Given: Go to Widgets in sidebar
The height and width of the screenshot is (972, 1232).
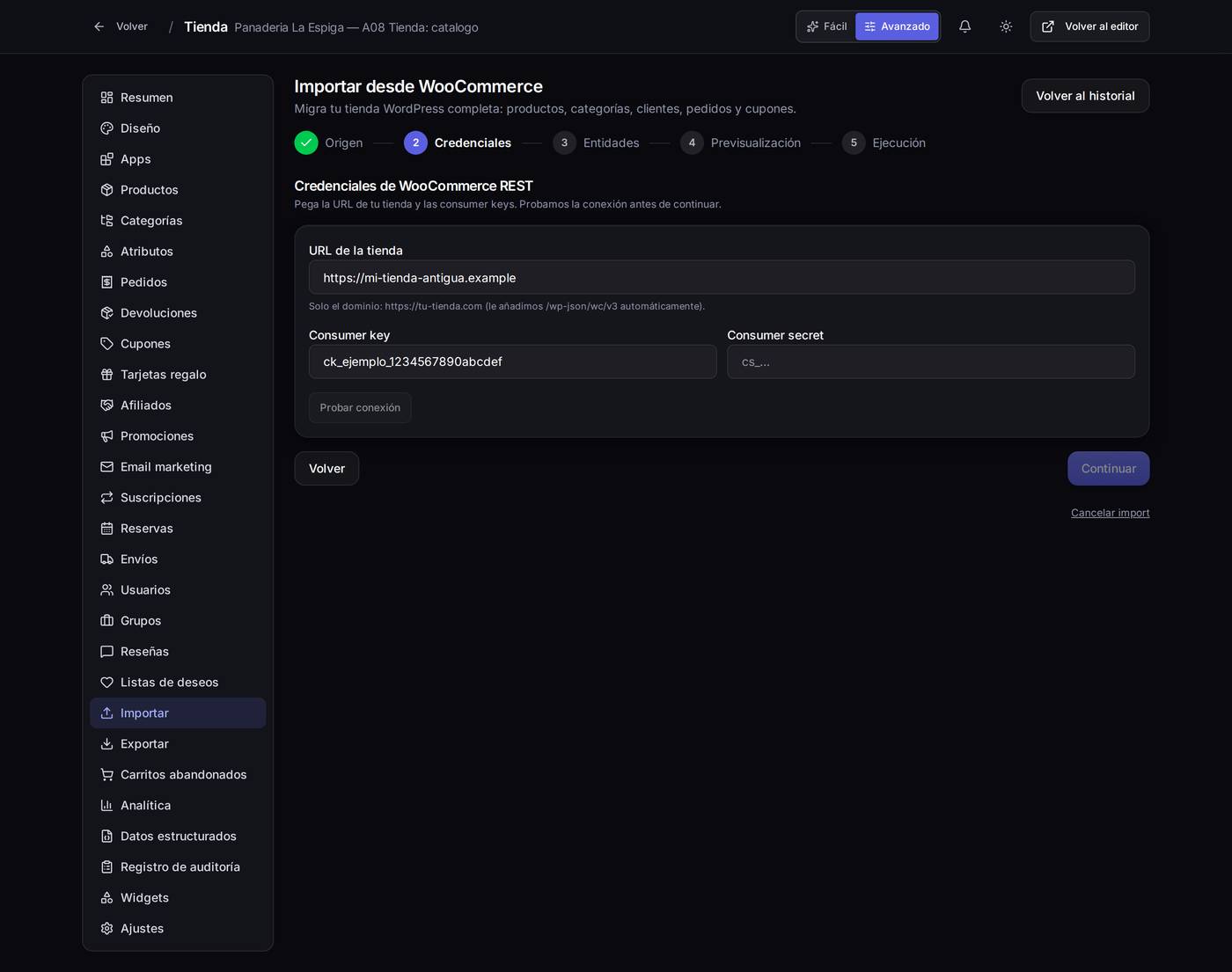Looking at the screenshot, I should pos(178,898).
